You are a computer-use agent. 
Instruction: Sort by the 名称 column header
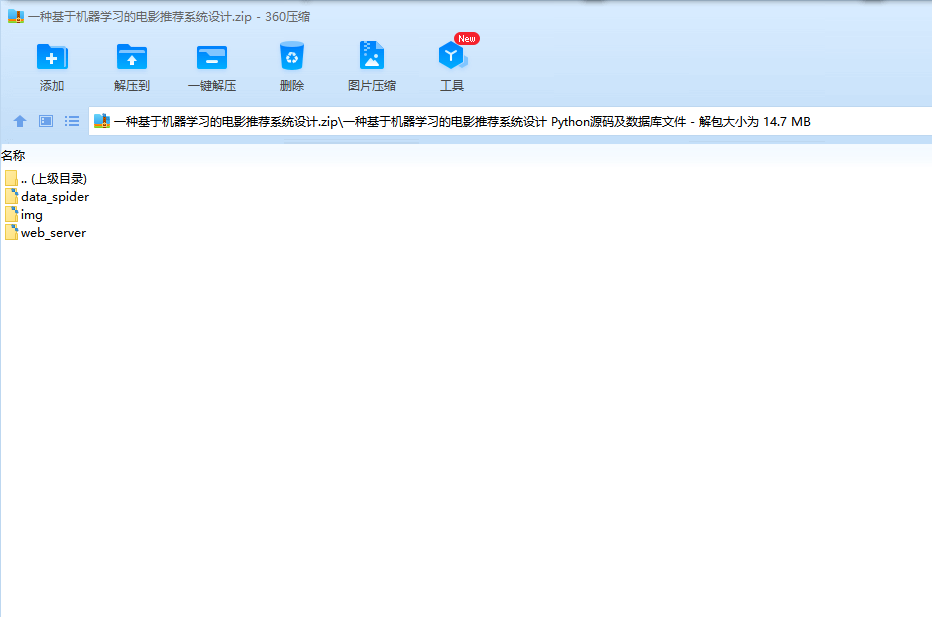[13, 156]
